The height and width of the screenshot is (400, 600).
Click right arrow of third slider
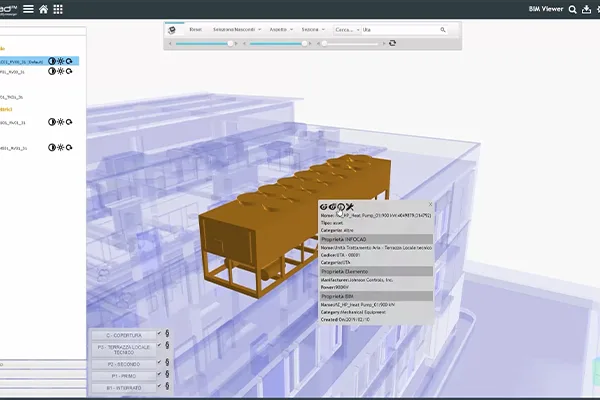click(384, 44)
